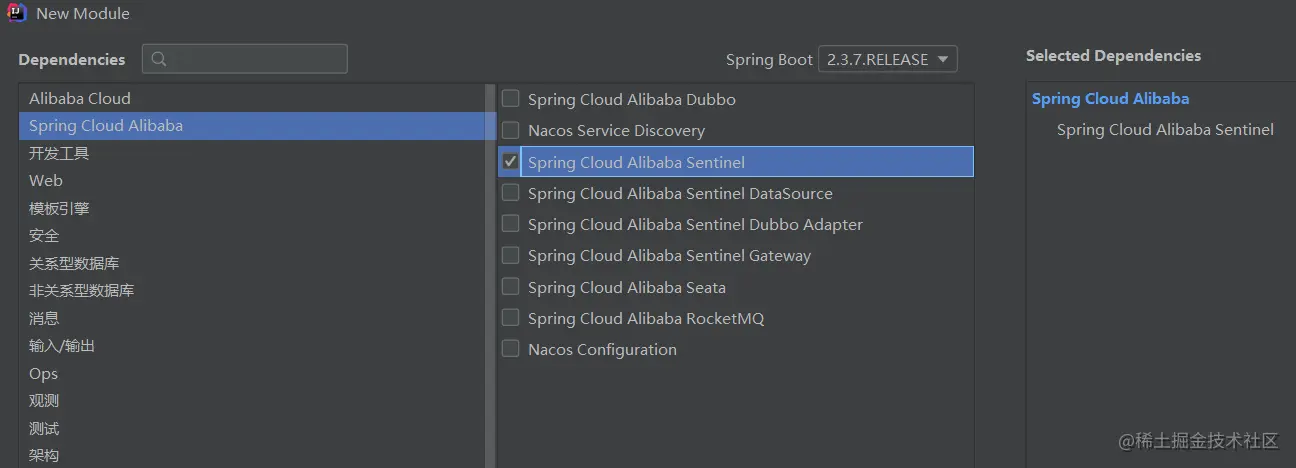Viewport: 1296px width, 468px height.
Task: Check Spring Cloud Alibaba Dubbo
Action: pyautogui.click(x=511, y=99)
